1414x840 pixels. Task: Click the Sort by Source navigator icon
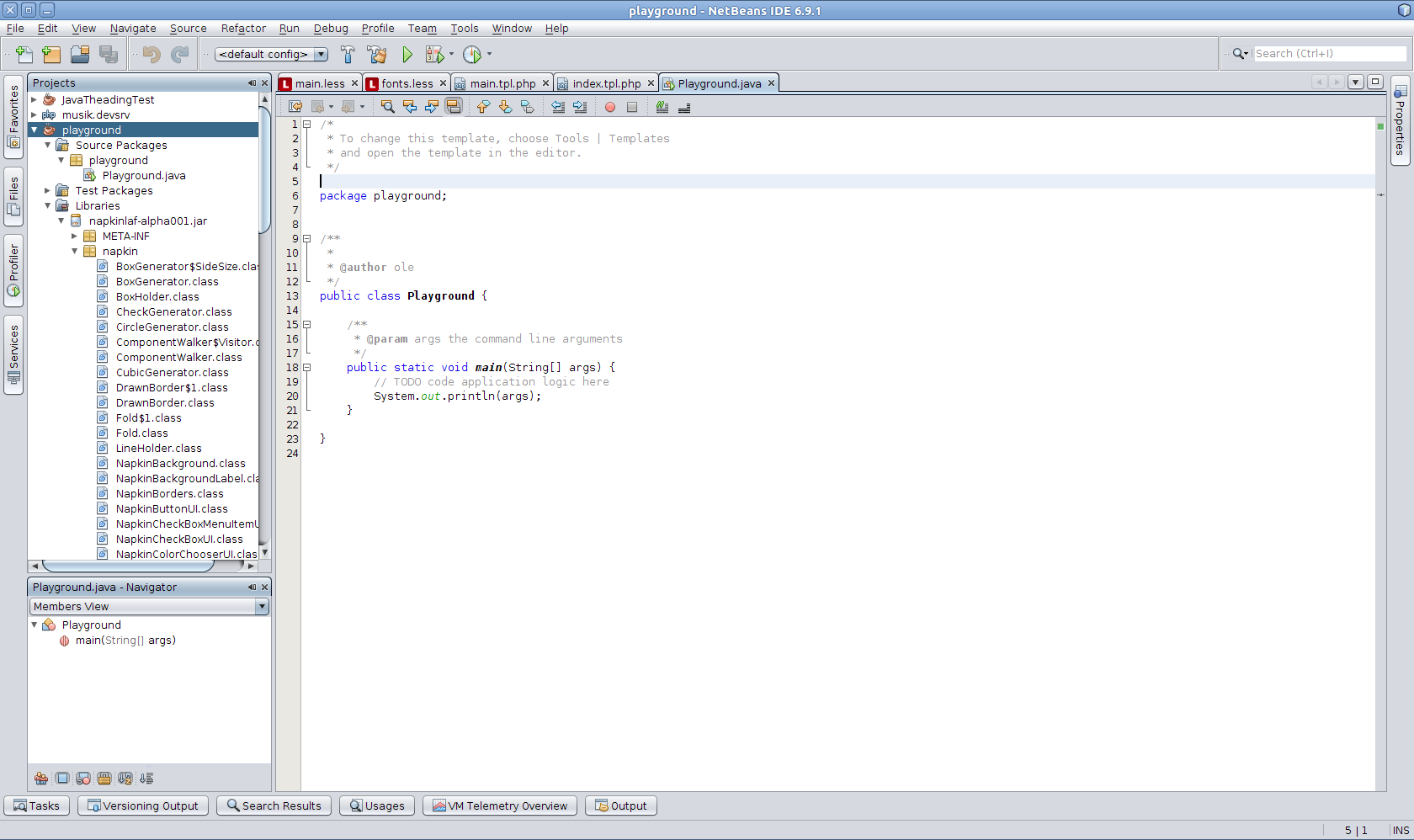point(146,779)
